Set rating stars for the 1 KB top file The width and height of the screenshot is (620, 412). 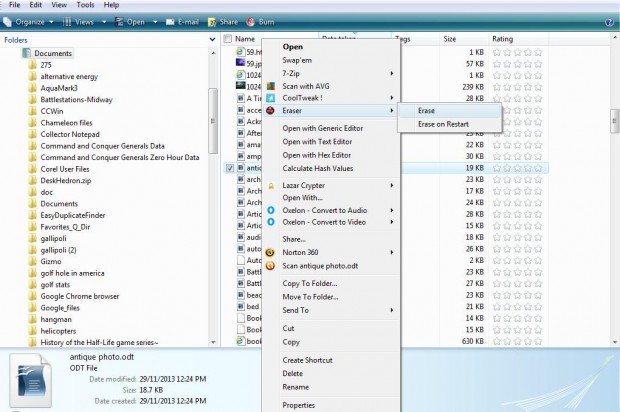518,52
